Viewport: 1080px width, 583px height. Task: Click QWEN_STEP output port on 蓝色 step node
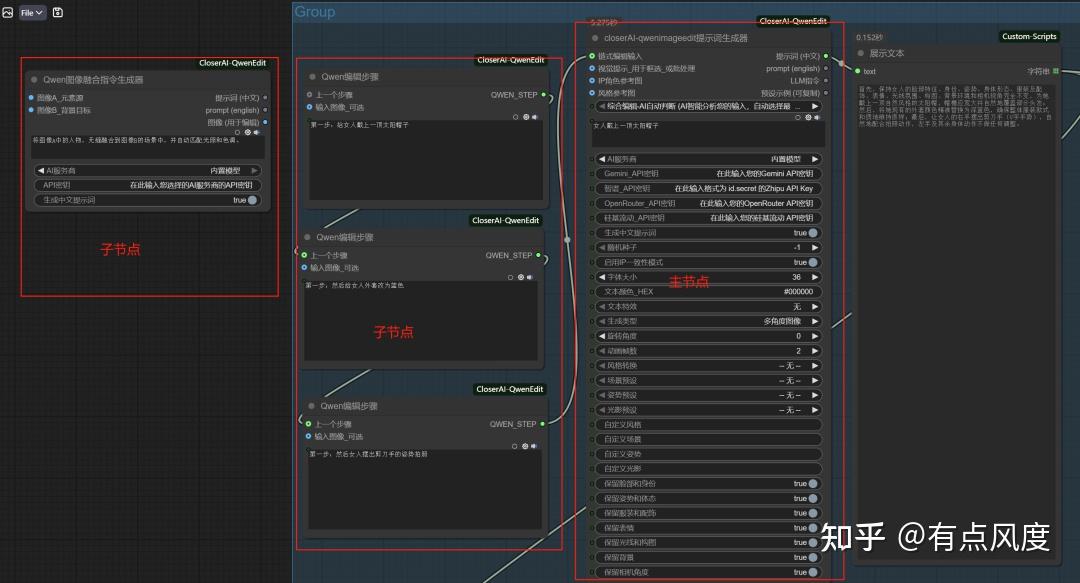(x=539, y=255)
